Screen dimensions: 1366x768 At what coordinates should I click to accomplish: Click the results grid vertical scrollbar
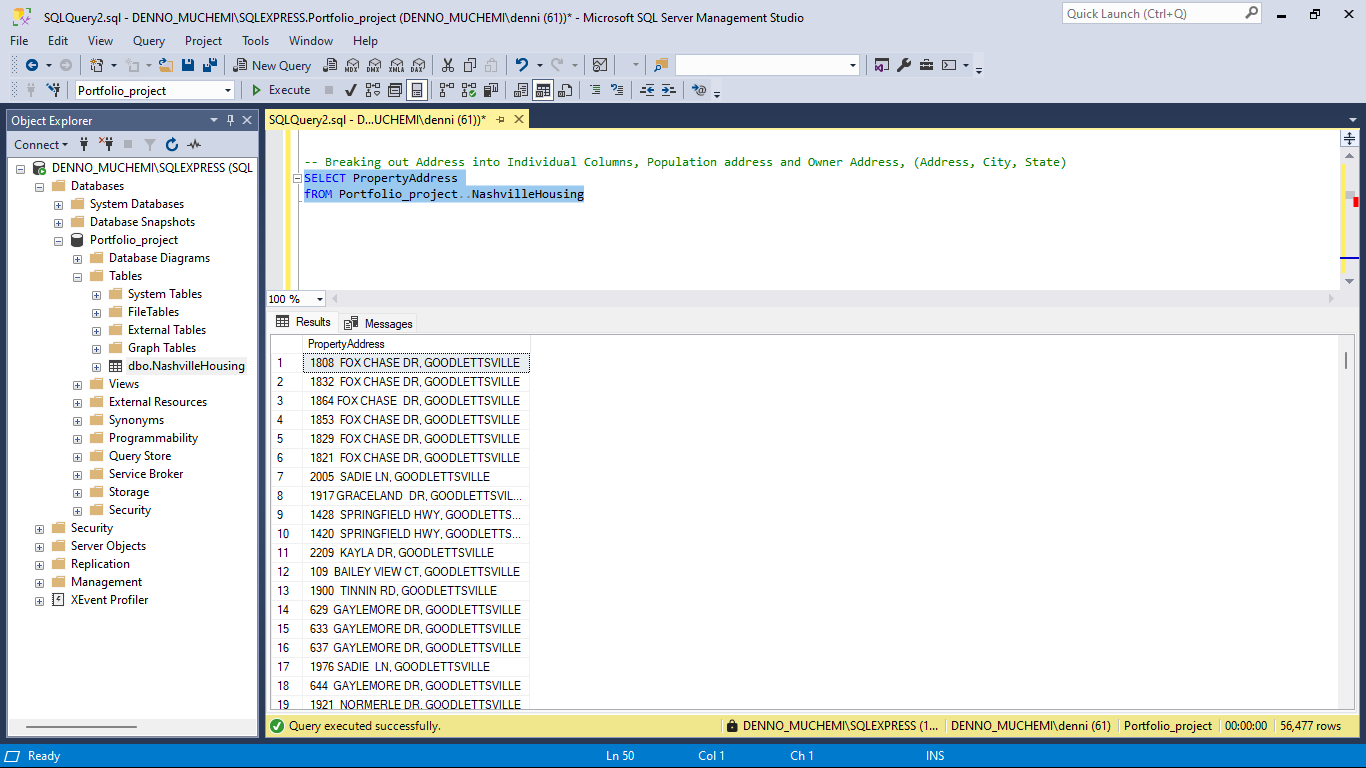pyautogui.click(x=1347, y=522)
